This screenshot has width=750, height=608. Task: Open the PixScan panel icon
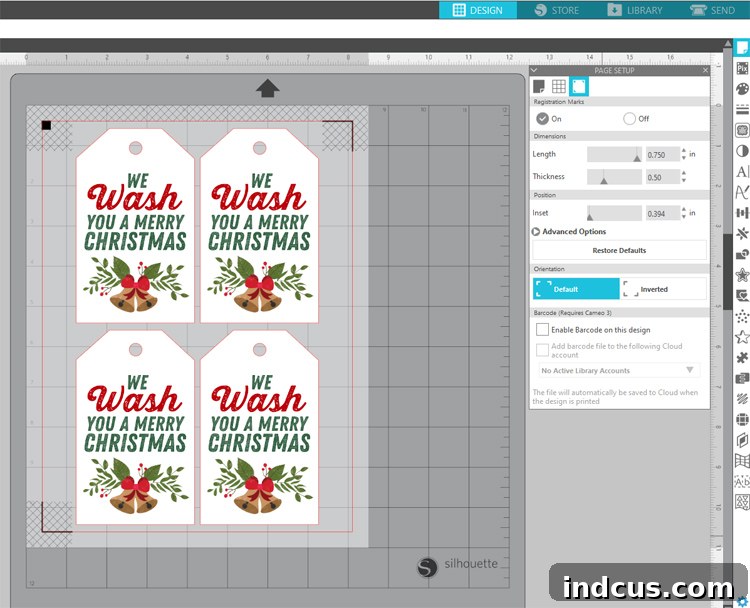click(x=742, y=68)
